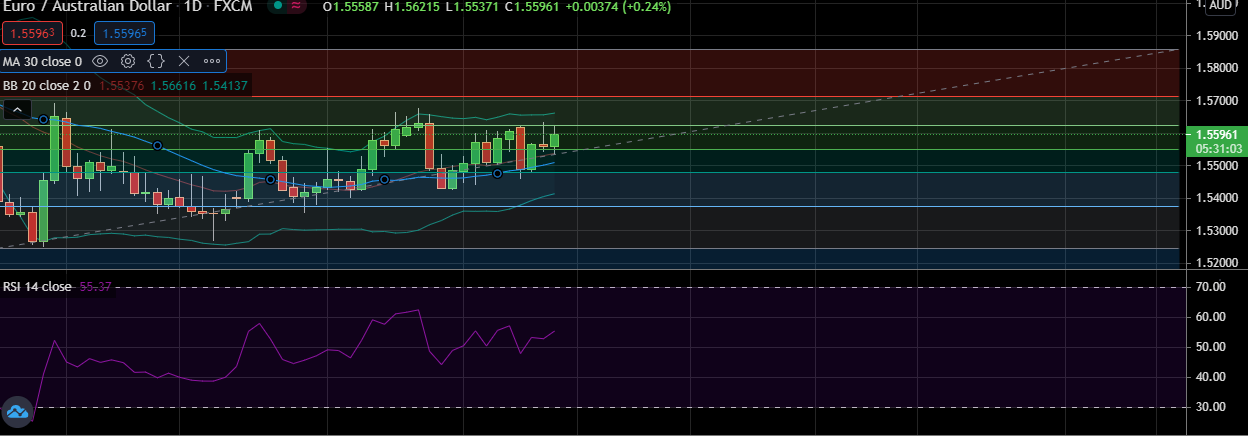Click the green market status dot
Image resolution: width=1248 pixels, height=436 pixels.
[x=276, y=6]
